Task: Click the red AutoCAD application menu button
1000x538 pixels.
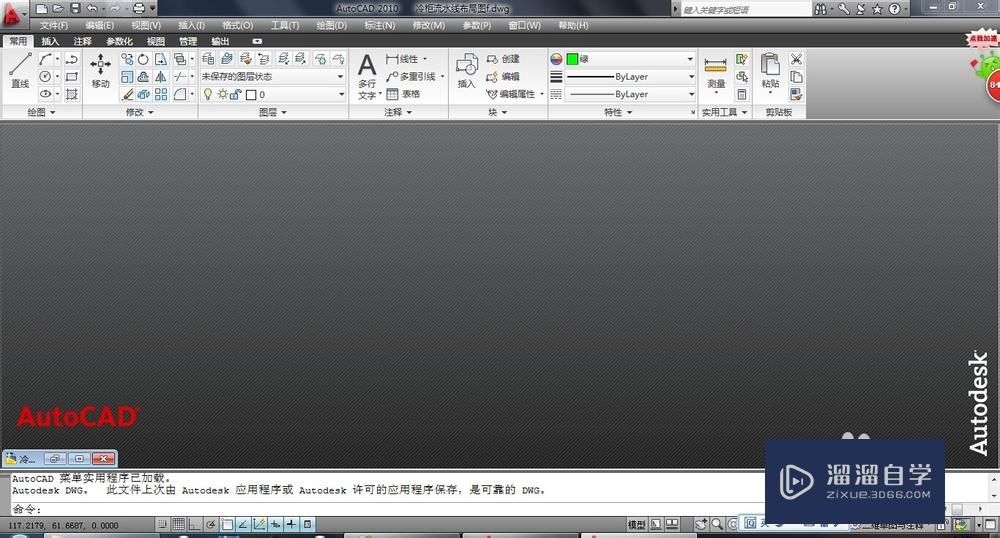Action: (x=13, y=13)
